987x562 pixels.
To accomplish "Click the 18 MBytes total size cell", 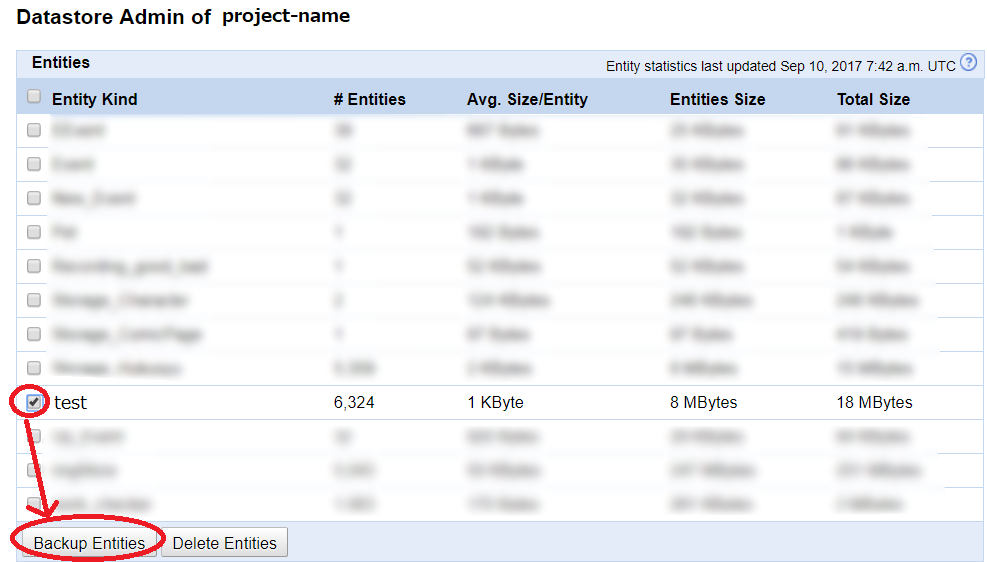I will [874, 403].
